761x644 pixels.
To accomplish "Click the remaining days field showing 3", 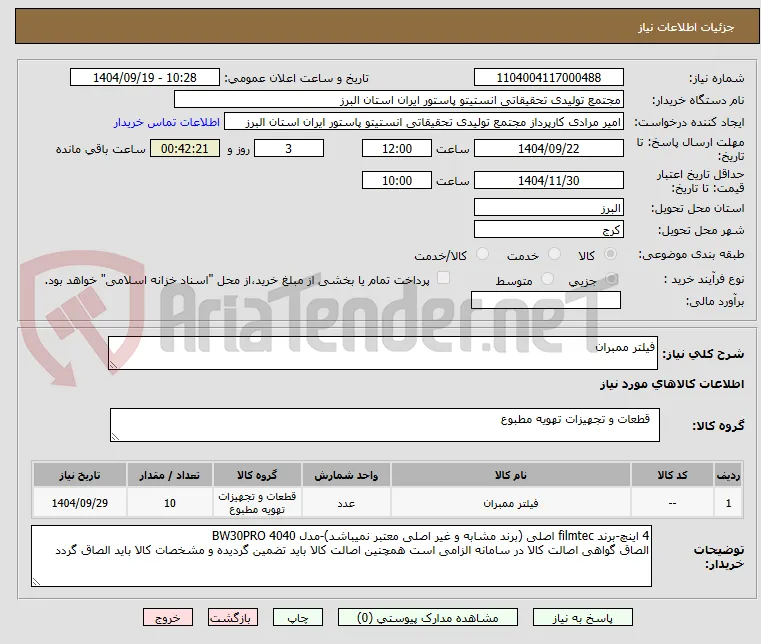I will [x=289, y=149].
